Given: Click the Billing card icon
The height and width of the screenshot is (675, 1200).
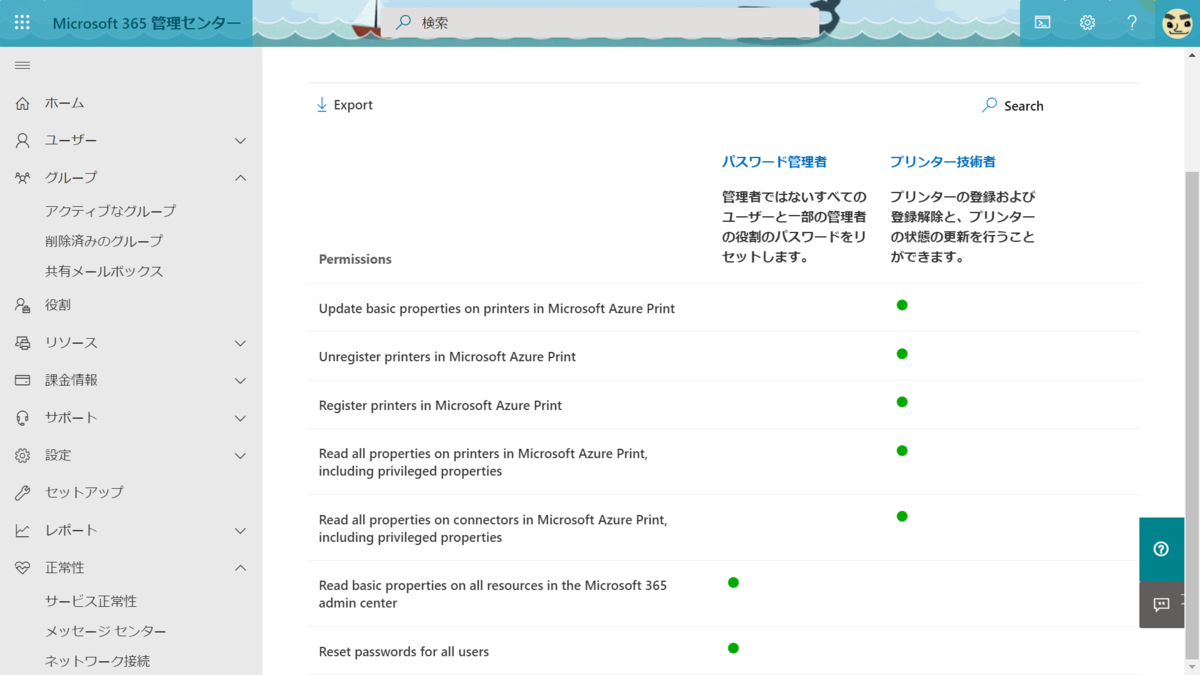Looking at the screenshot, I should pyautogui.click(x=22, y=380).
